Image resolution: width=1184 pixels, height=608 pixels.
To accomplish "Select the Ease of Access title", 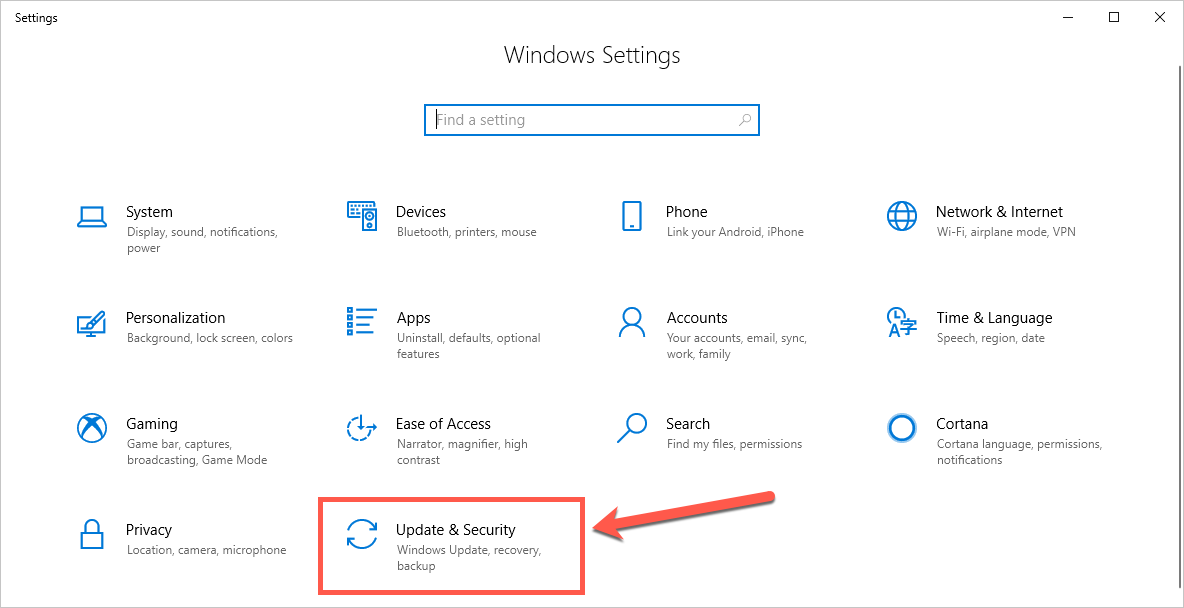I will click(443, 424).
